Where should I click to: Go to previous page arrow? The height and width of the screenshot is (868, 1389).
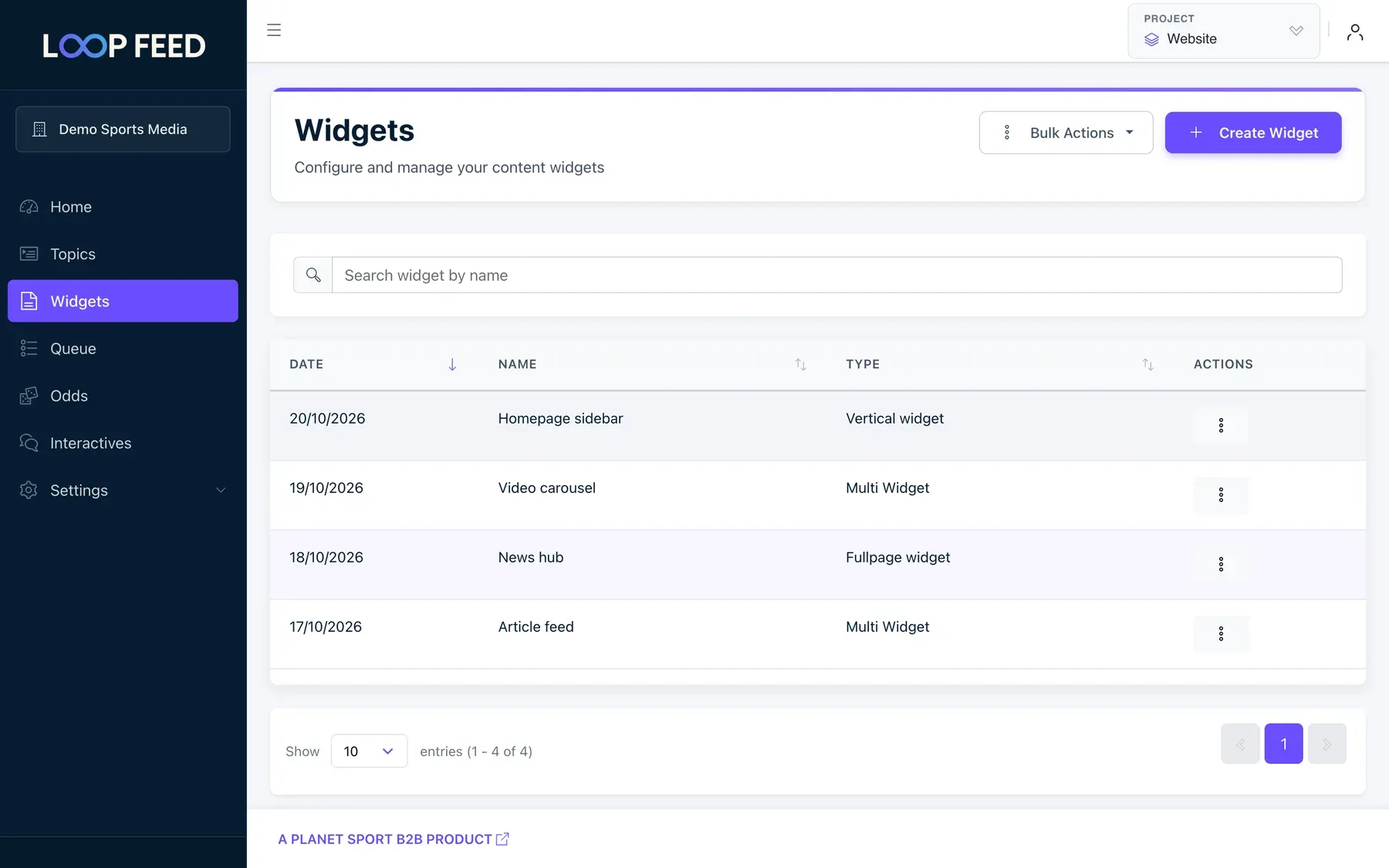coord(1240,744)
